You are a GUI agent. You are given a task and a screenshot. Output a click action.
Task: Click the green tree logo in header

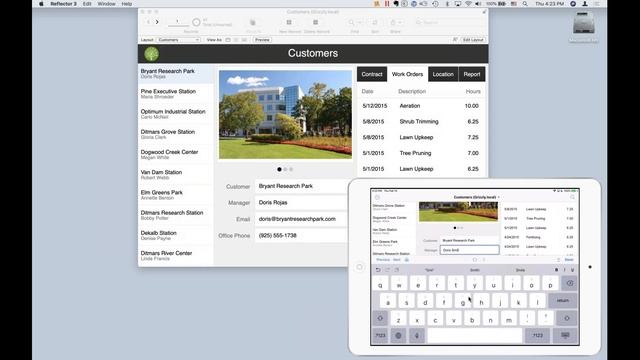pos(151,54)
